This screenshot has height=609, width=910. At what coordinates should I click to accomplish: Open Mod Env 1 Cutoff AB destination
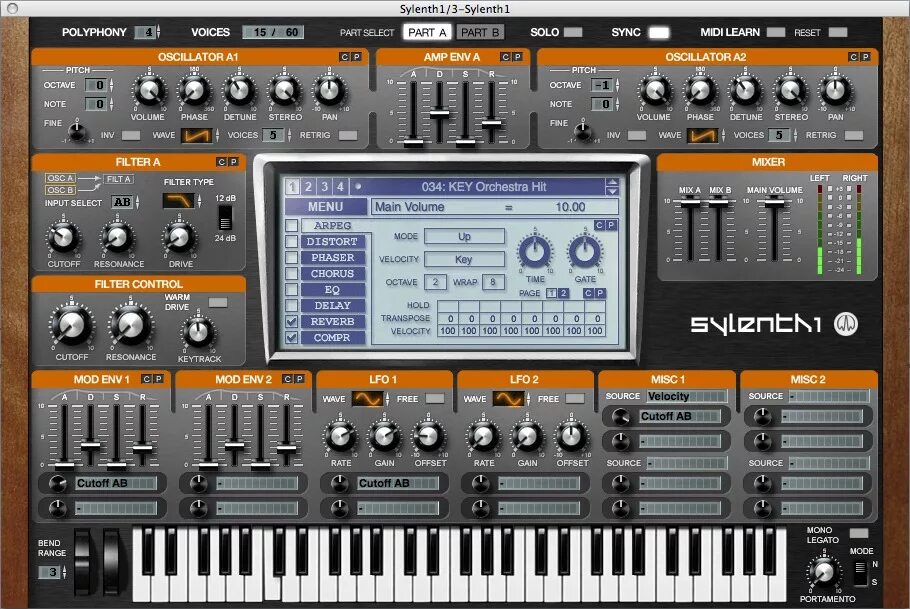[116, 483]
